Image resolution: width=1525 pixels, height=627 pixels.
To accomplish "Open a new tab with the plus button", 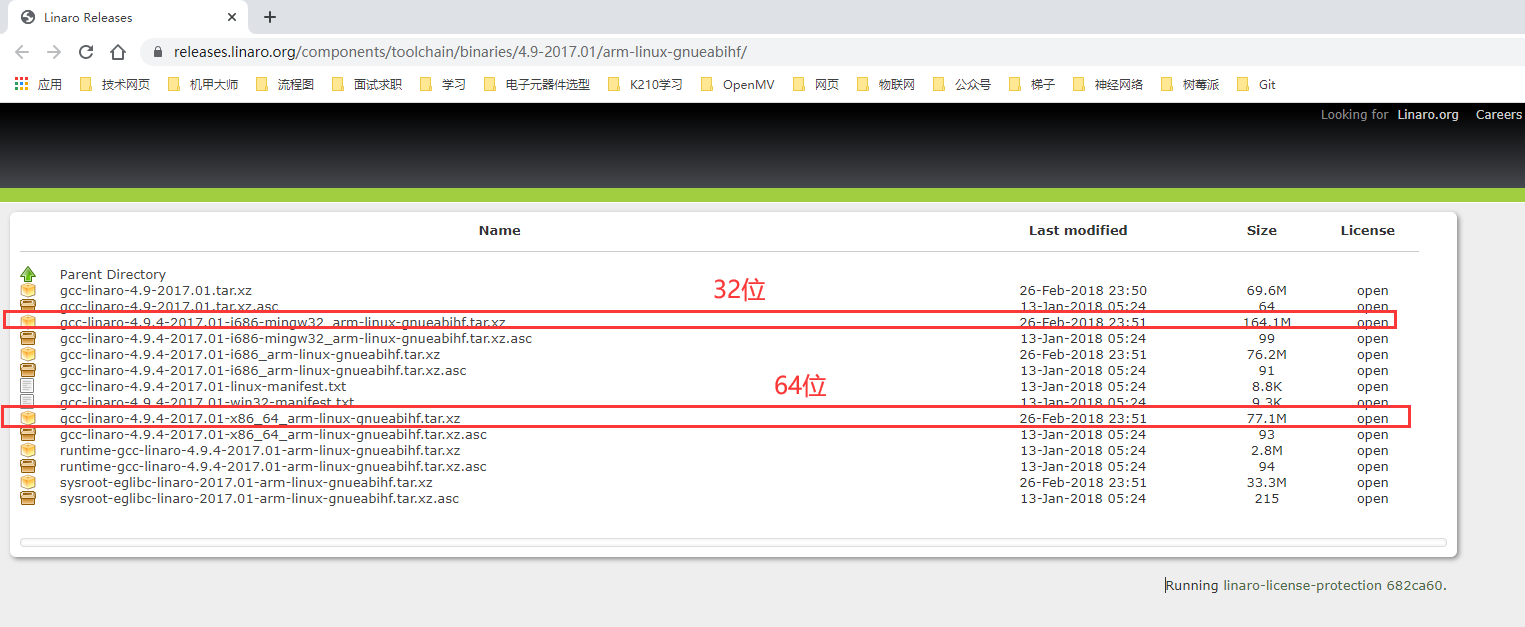I will click(270, 17).
